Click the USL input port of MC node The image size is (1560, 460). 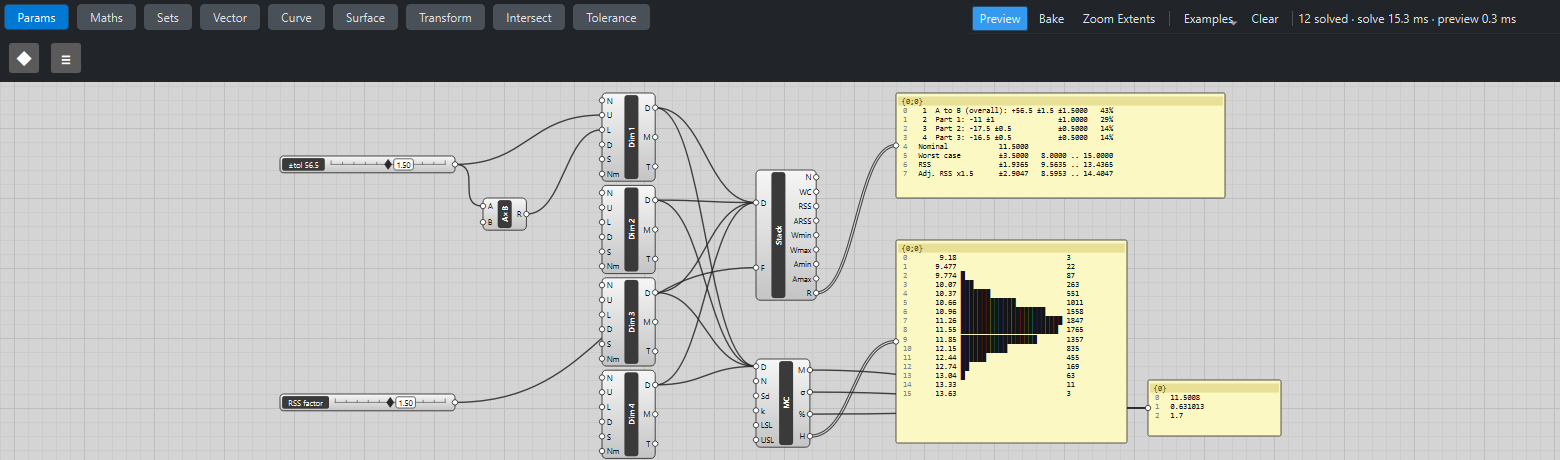pyautogui.click(x=755, y=439)
